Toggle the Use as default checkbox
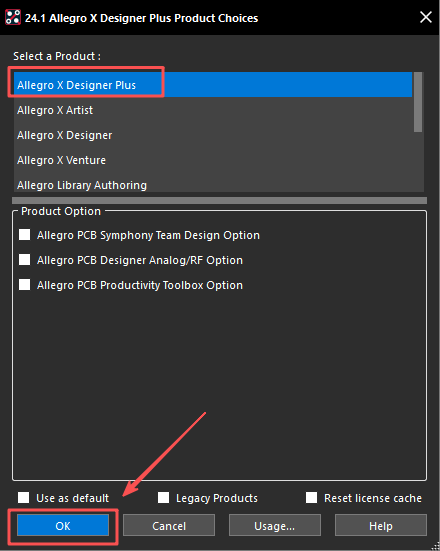The width and height of the screenshot is (440, 551). [x=24, y=498]
